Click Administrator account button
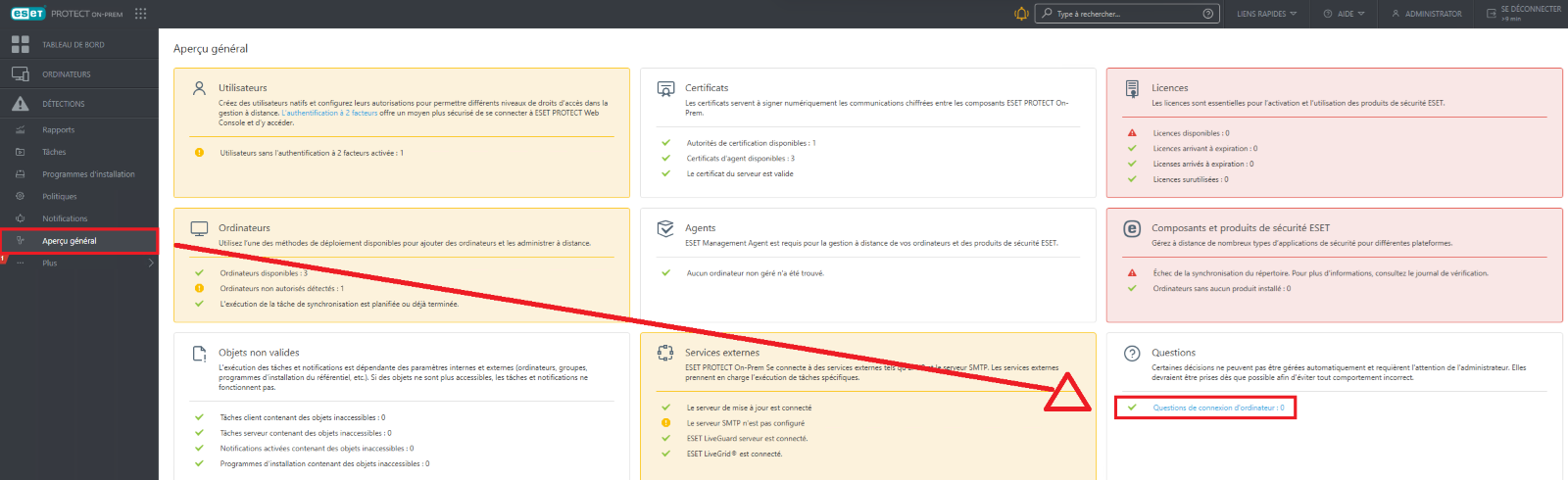This screenshot has width=1568, height=480. coord(1426,14)
